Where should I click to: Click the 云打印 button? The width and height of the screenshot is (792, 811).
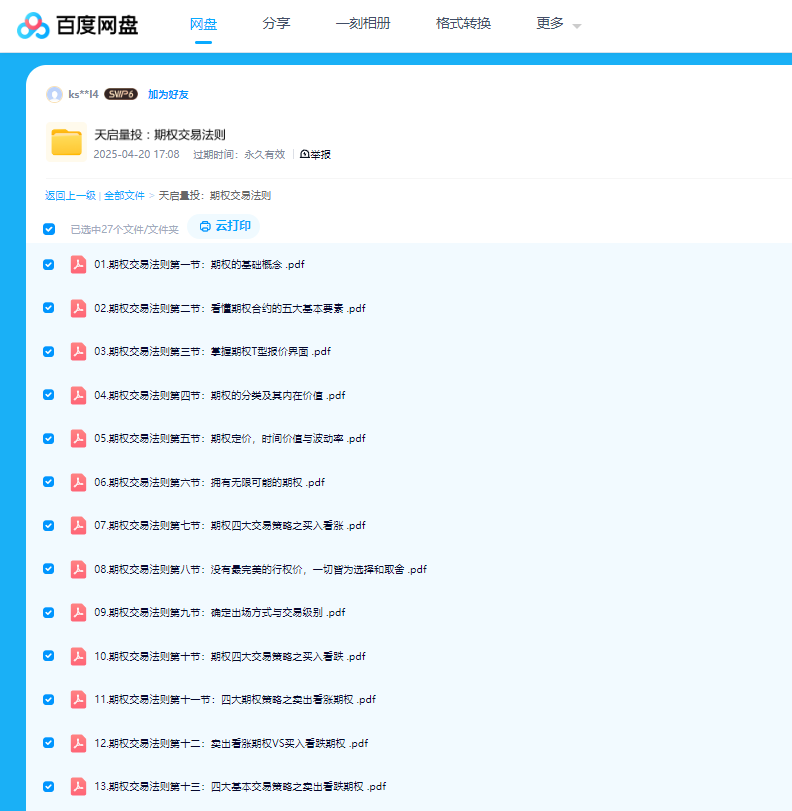pyautogui.click(x=224, y=226)
